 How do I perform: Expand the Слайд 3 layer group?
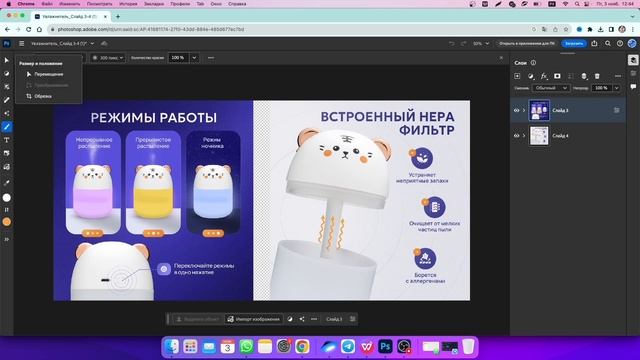(x=524, y=110)
